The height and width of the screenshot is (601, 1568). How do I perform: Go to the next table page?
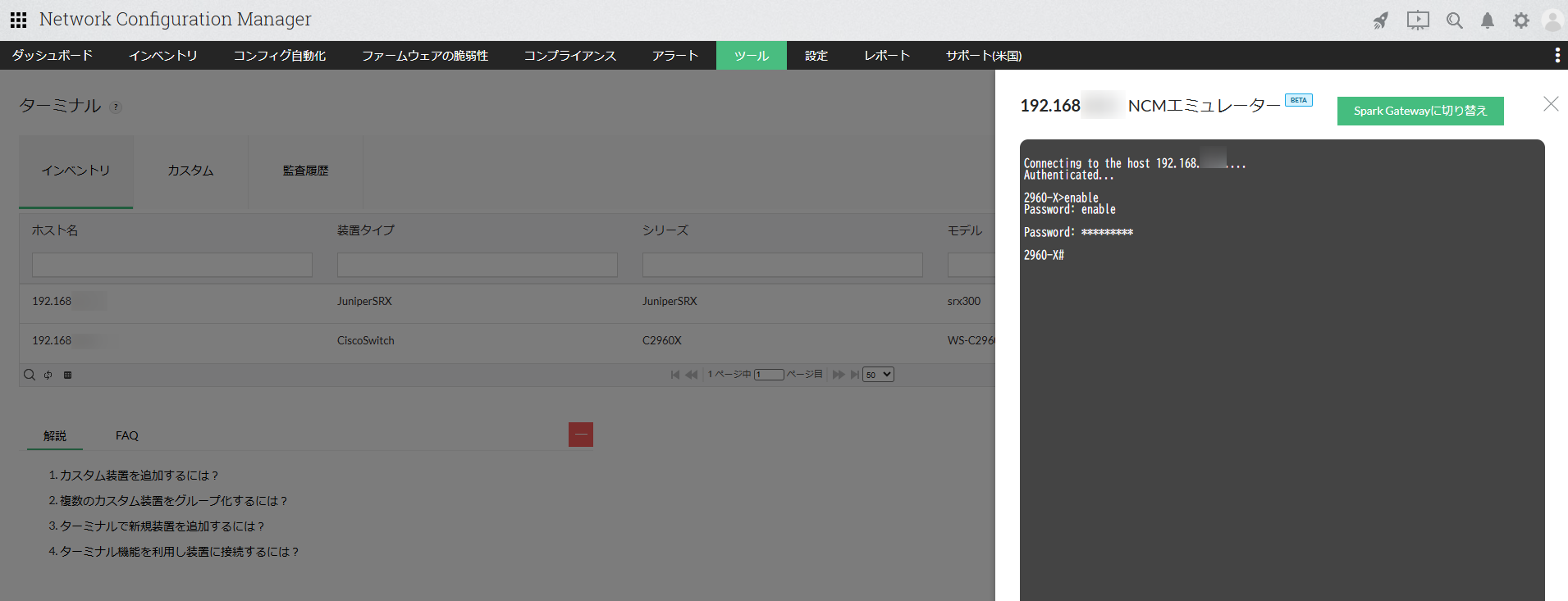pyautogui.click(x=839, y=375)
